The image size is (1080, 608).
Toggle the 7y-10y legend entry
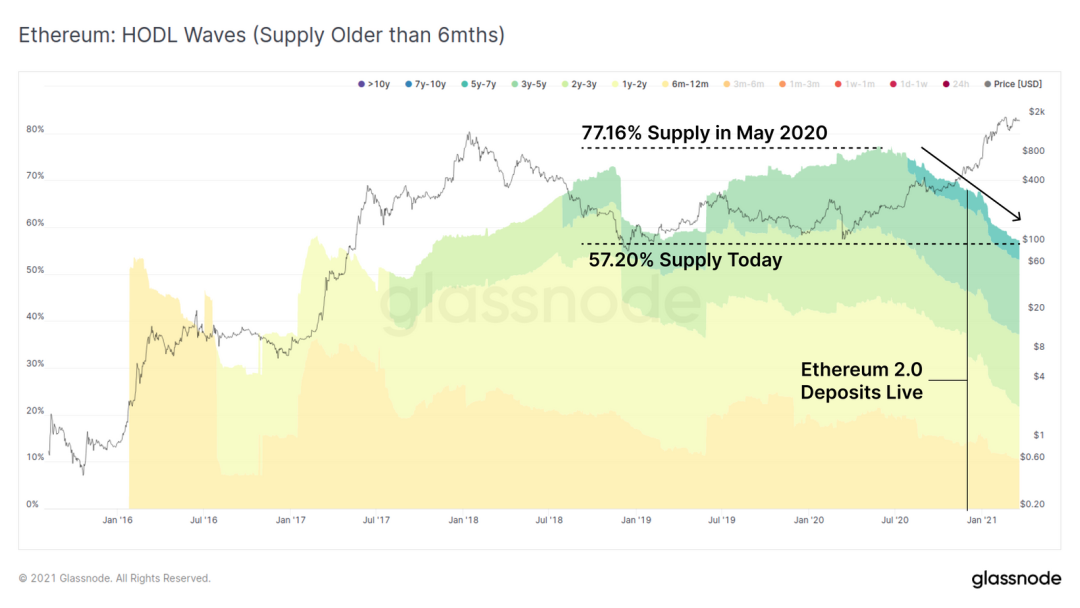[426, 84]
